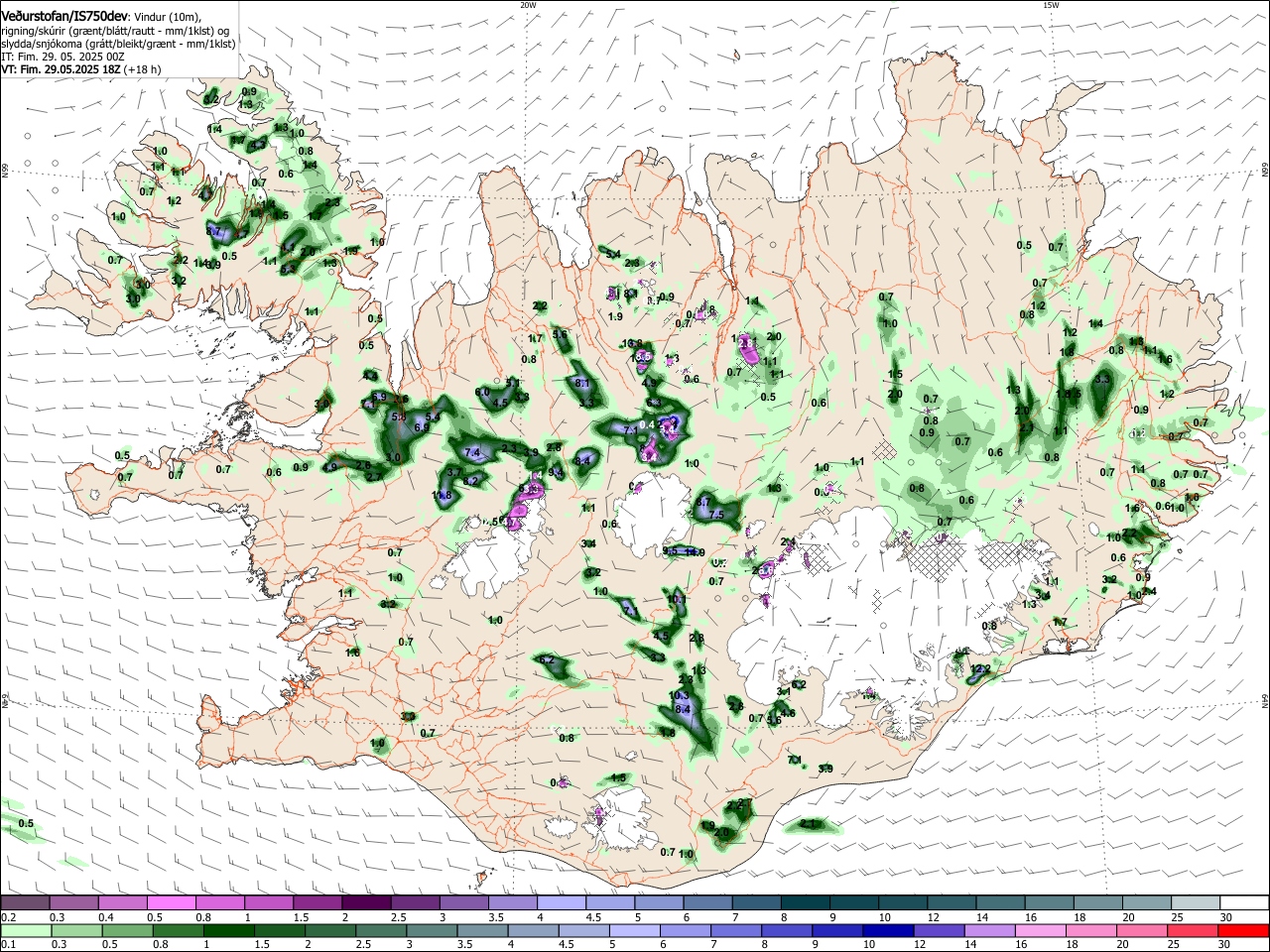Click the 8.1 precipitation value
This screenshot has height=952, width=1270.
[x=582, y=384]
